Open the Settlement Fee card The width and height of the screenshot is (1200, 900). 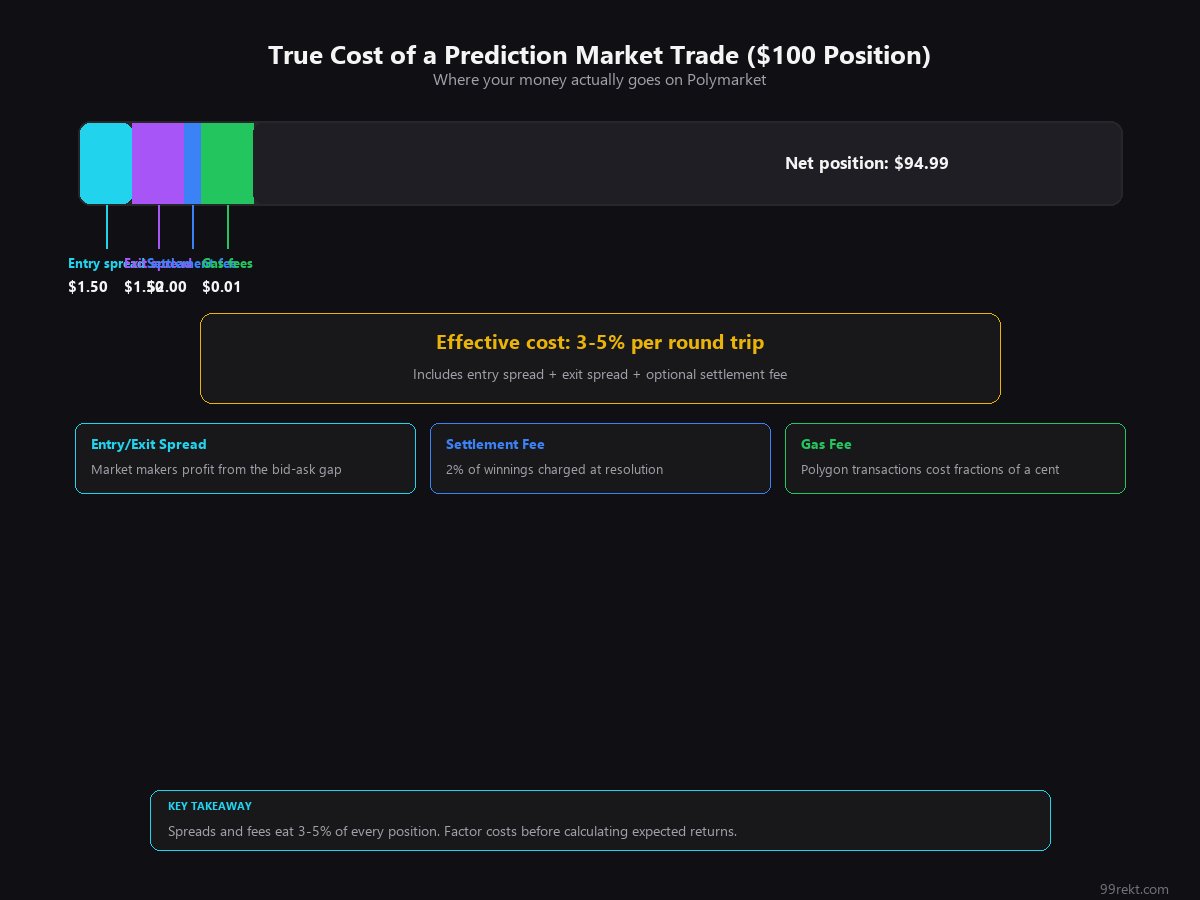coord(600,458)
